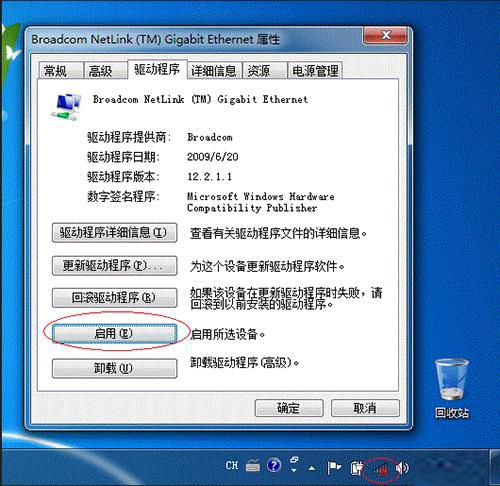Click the 数字签名程序 label

point(123,196)
